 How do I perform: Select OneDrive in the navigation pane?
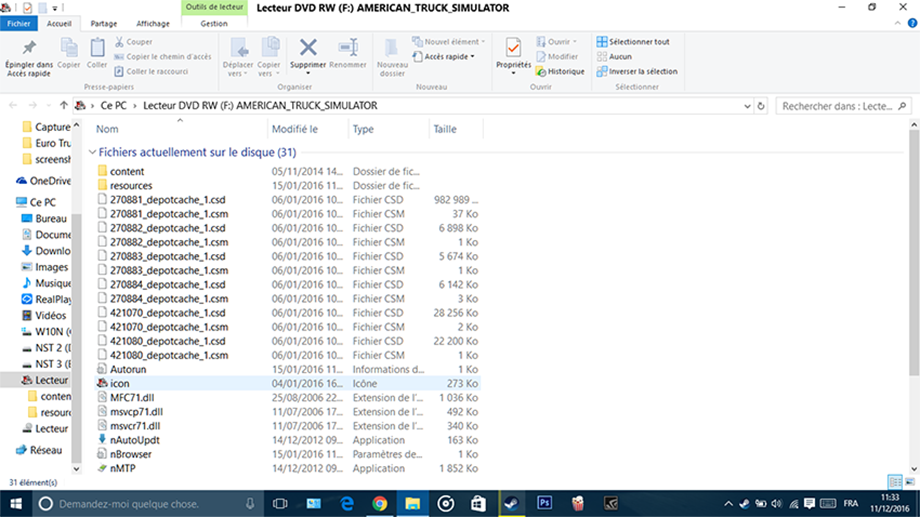[43, 181]
